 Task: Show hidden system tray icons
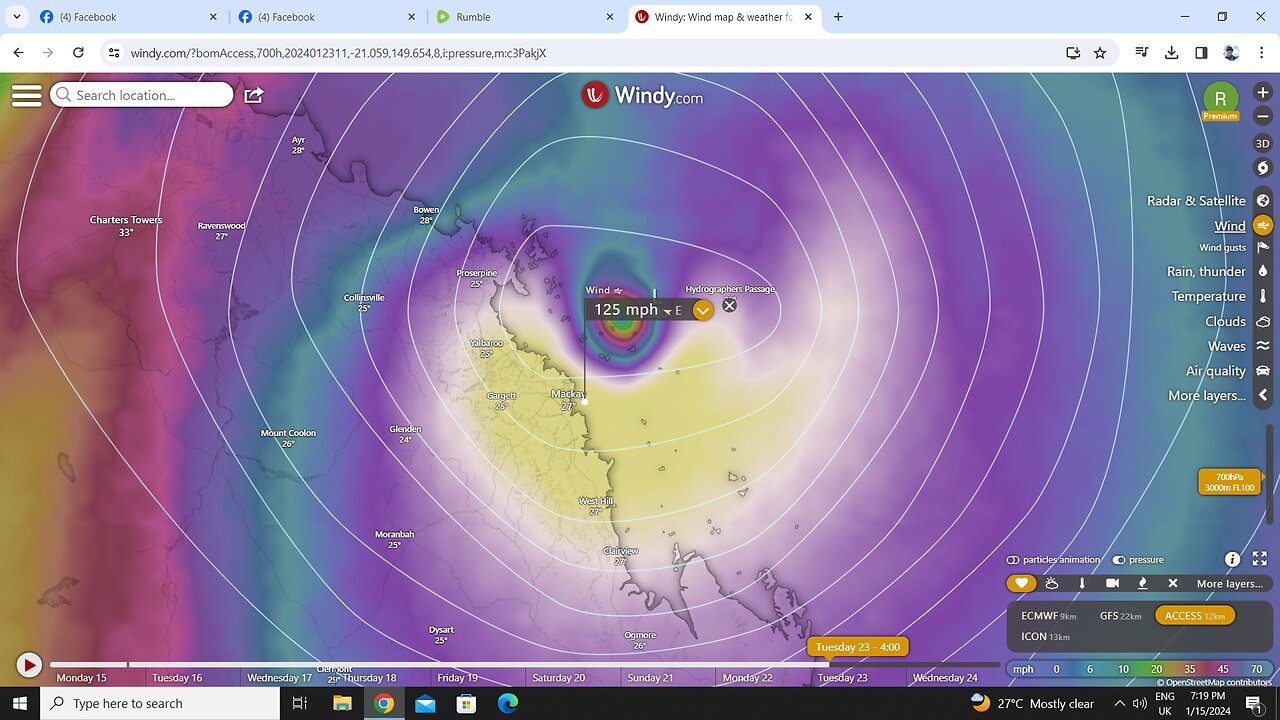[x=1119, y=703]
